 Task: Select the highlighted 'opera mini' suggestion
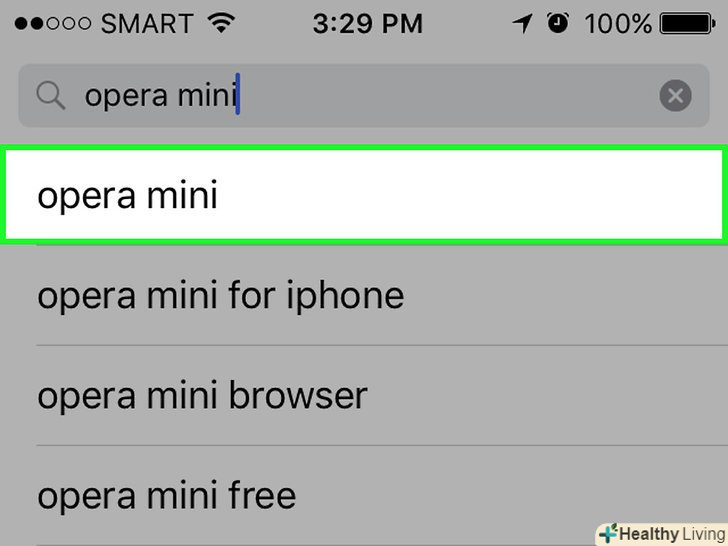click(x=364, y=195)
